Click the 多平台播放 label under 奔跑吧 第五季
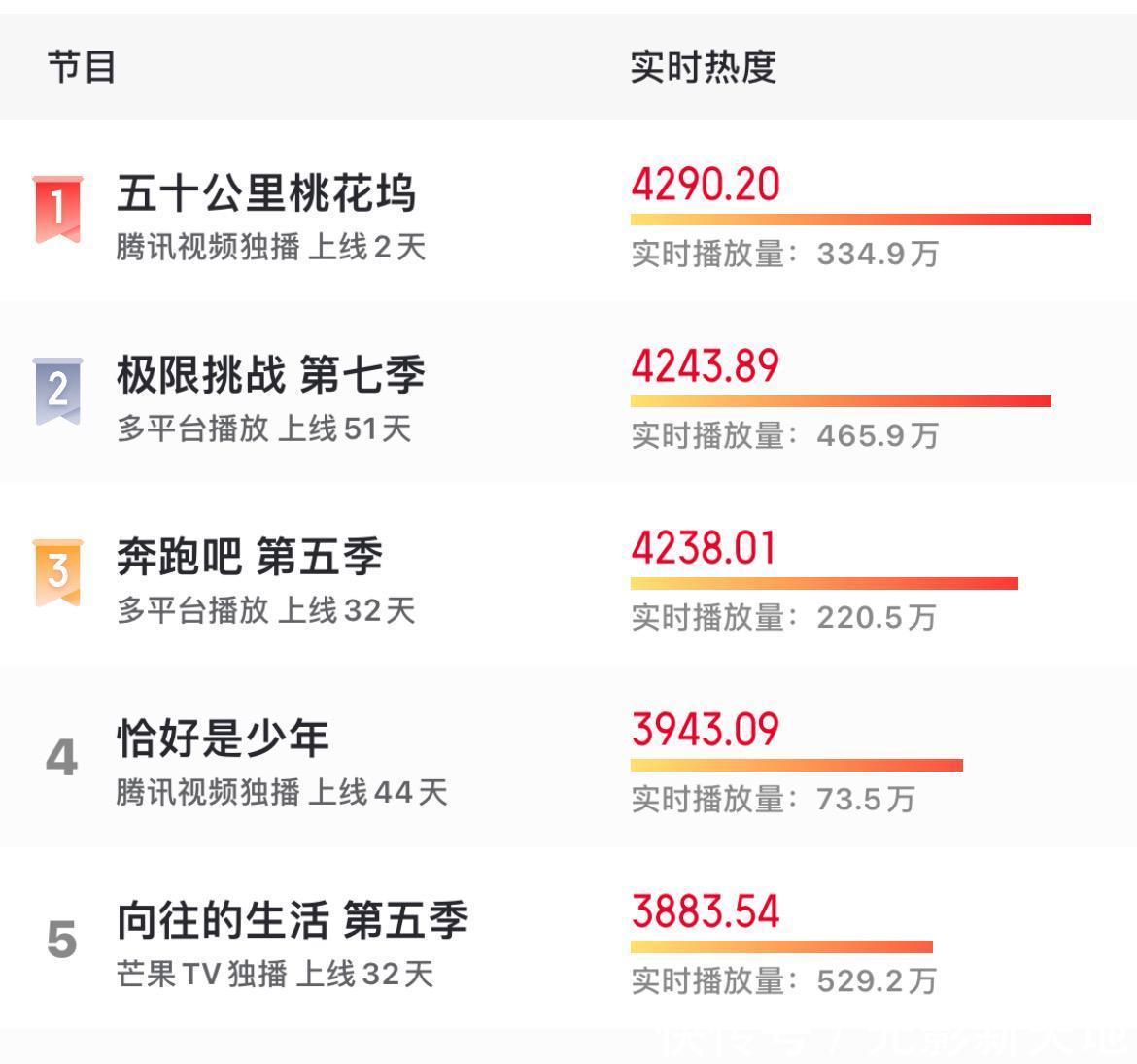This screenshot has height=1064, width=1137. point(189,609)
